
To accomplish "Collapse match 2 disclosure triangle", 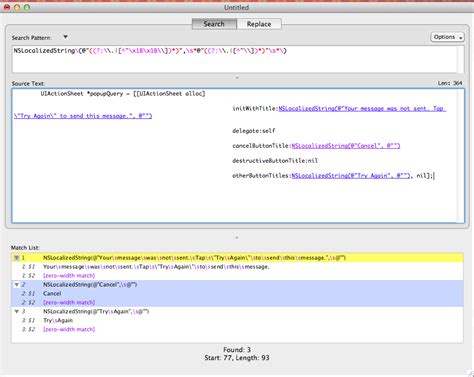I will coord(16,285).
